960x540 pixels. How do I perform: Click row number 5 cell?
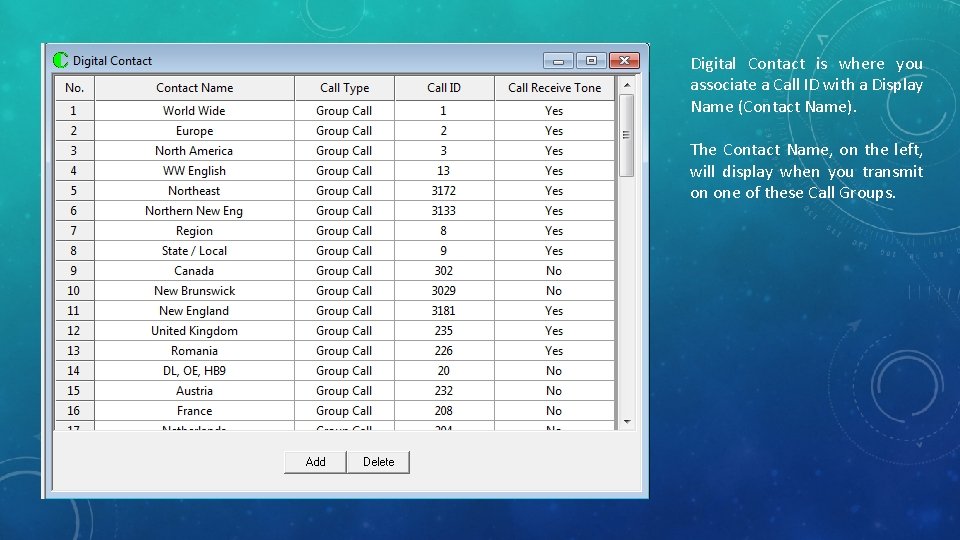tap(74, 191)
